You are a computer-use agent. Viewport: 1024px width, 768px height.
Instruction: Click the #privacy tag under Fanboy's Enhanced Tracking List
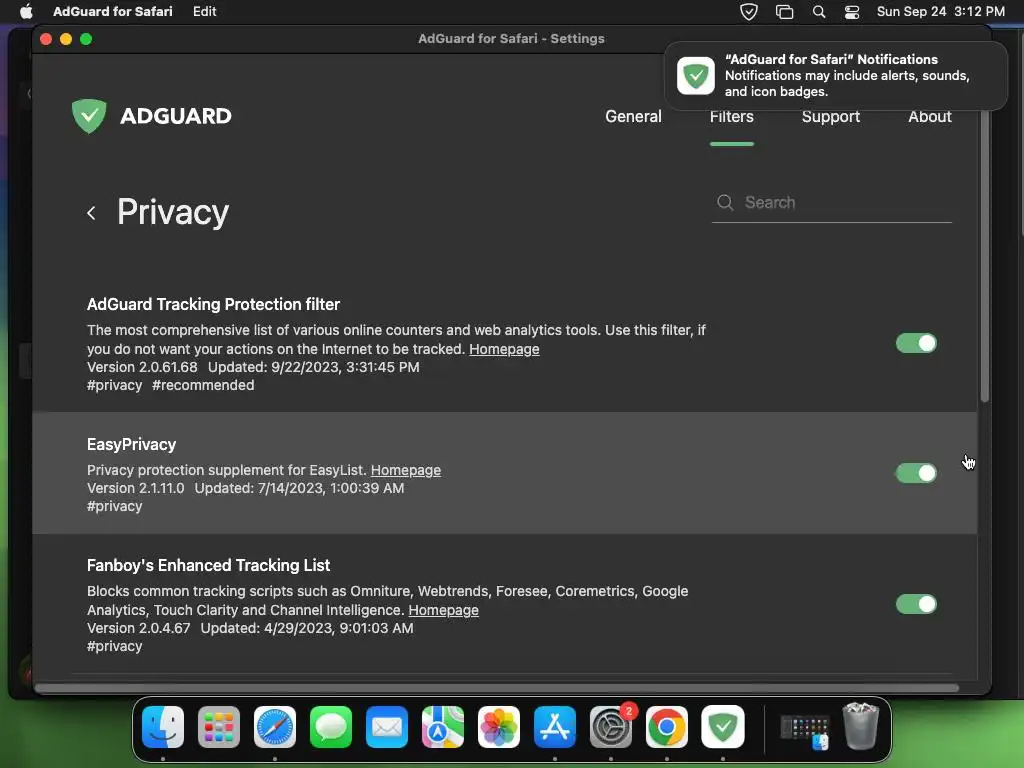[114, 646]
